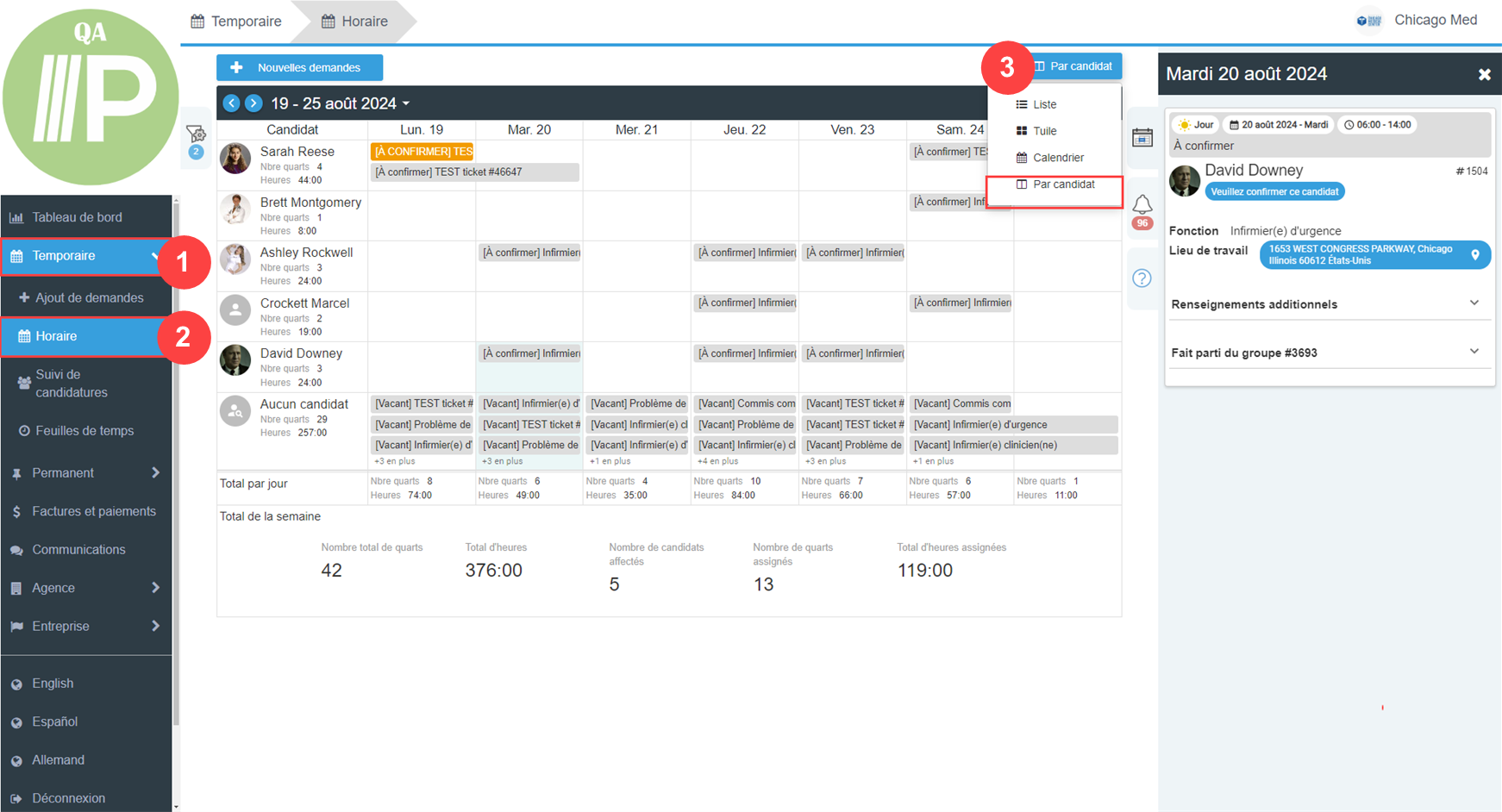Click Veuillez confirmer ce candidat button

(x=1274, y=192)
